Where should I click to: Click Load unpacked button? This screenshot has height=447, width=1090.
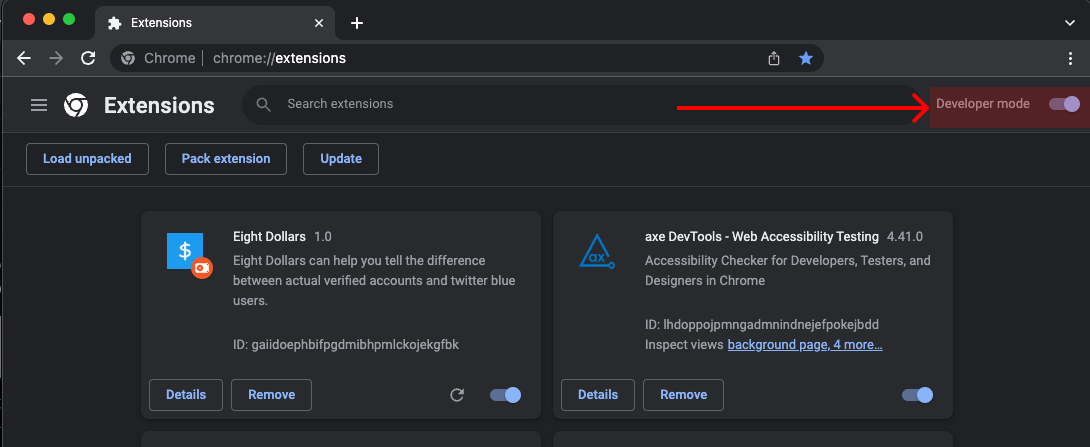(87, 159)
